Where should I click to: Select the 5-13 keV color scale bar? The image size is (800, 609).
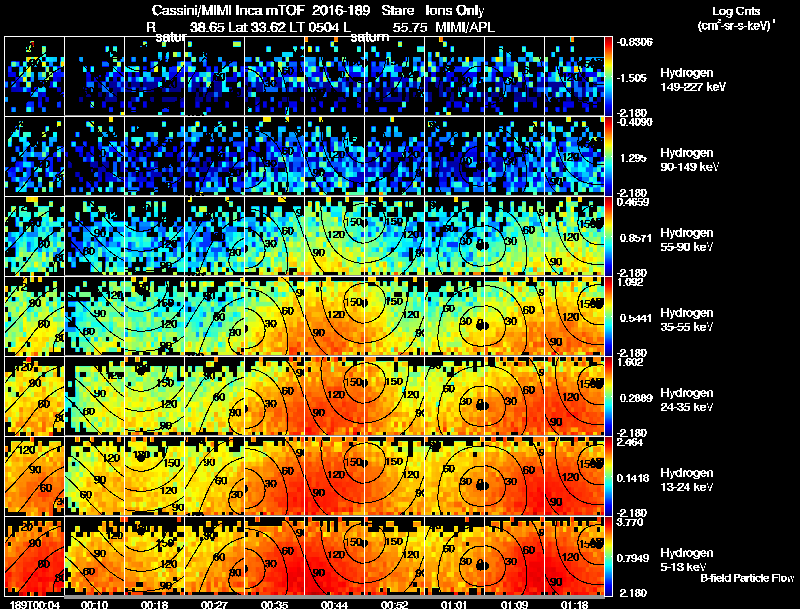point(608,556)
